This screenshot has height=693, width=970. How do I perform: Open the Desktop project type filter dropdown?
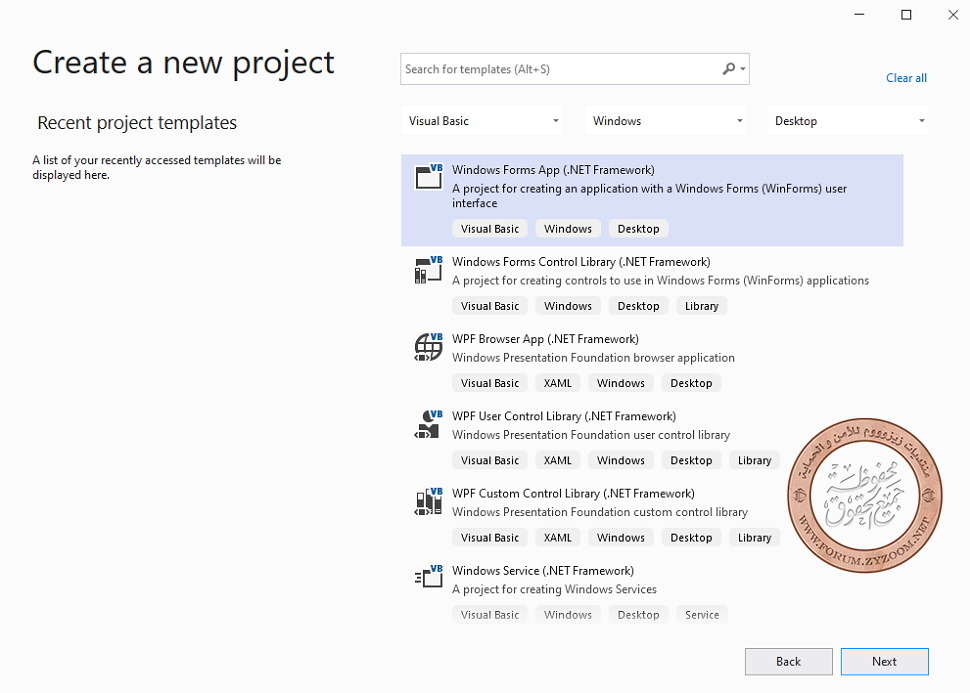848,121
